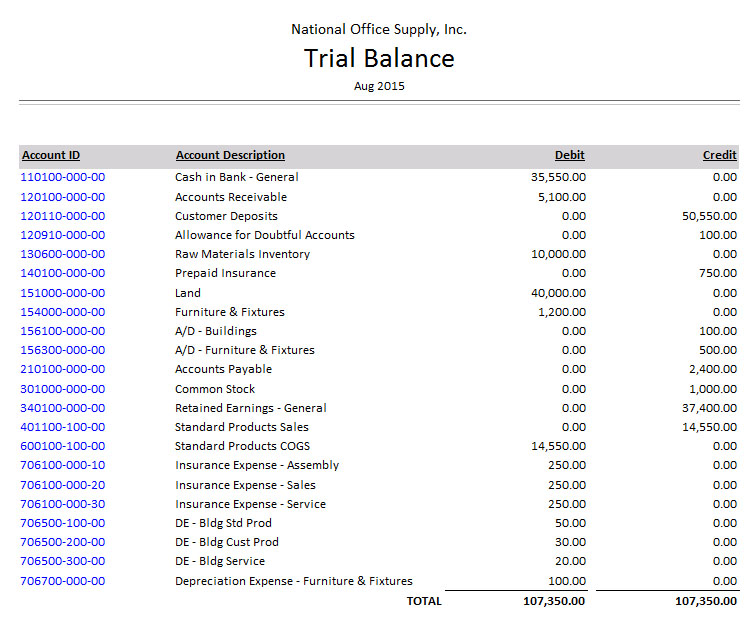Click the Account Description column header

[230, 155]
